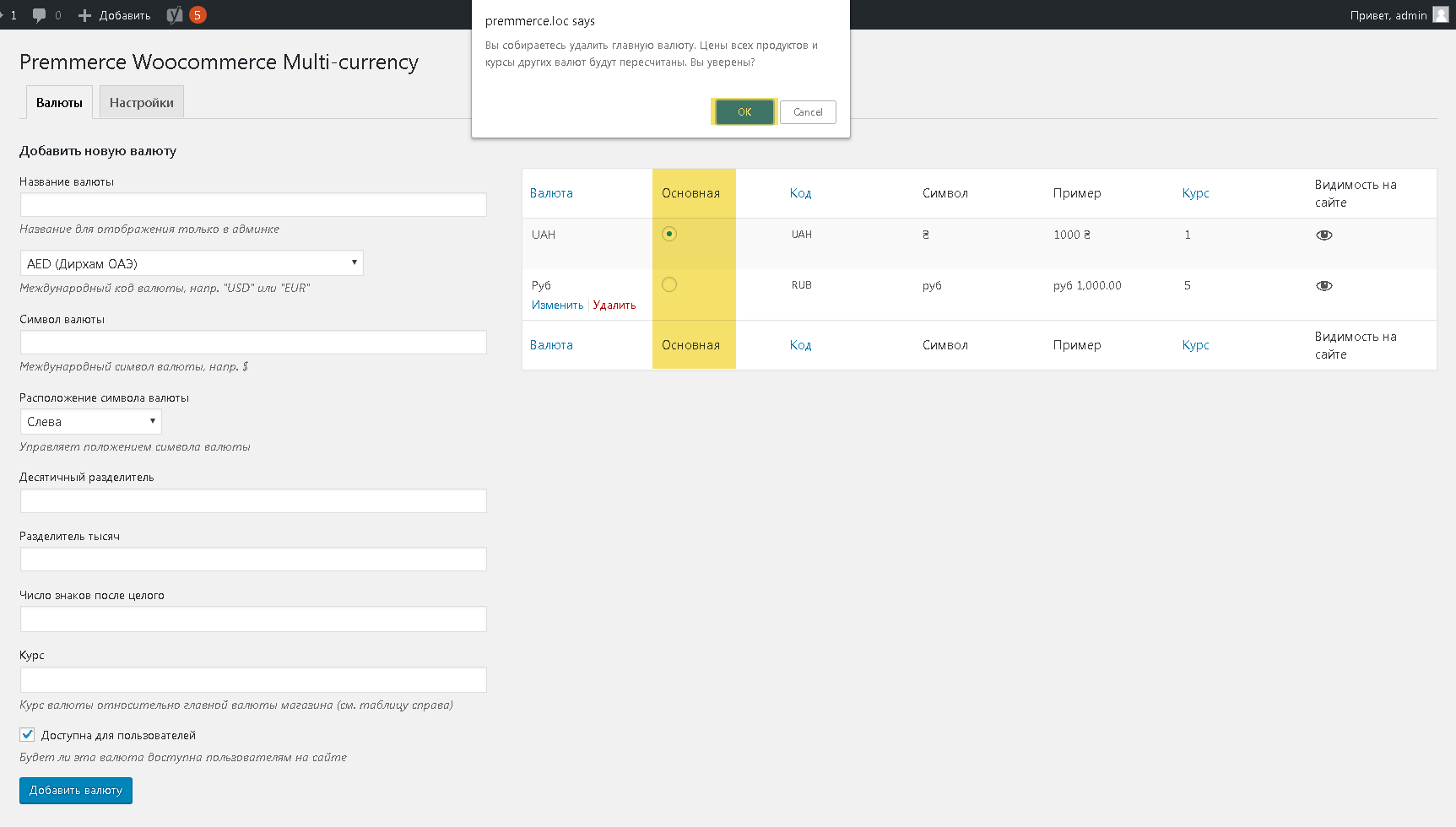Focus the Название валюты input field
The width and height of the screenshot is (1456, 827).
click(253, 205)
